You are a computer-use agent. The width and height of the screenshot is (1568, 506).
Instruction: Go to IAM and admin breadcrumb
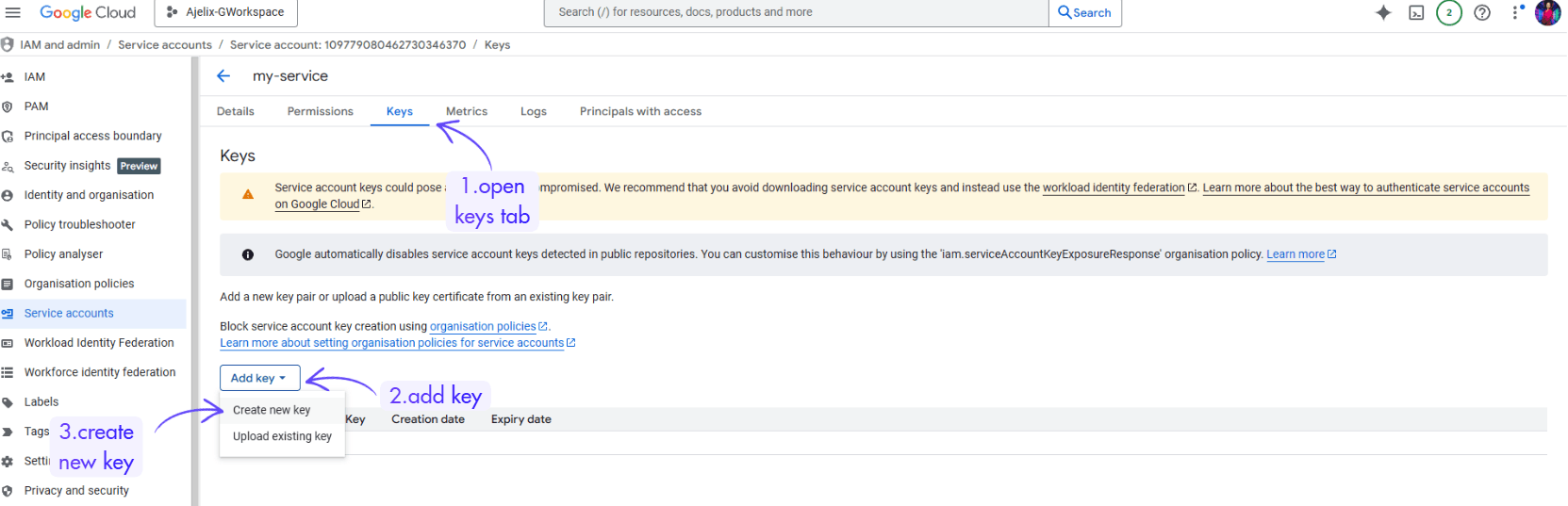tap(59, 44)
